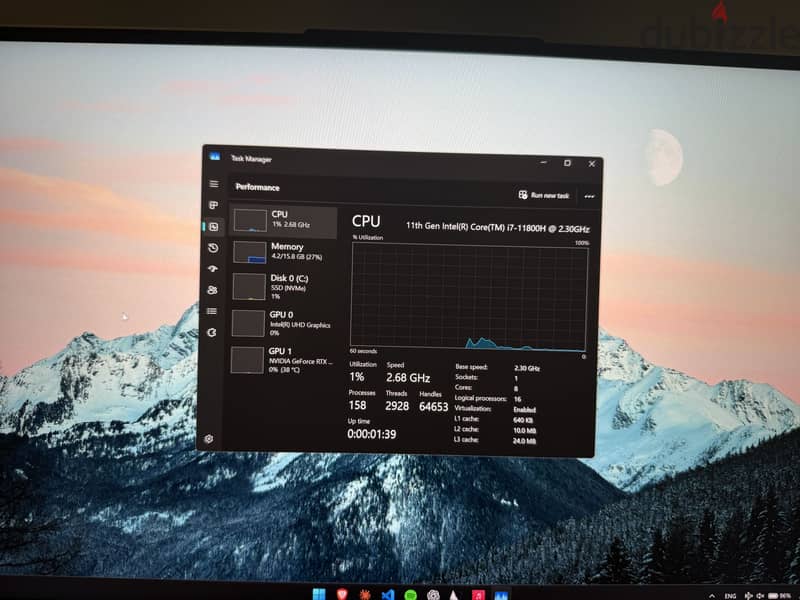Select the Memory performance entry
Screen dimensions: 800x600
click(x=284, y=252)
